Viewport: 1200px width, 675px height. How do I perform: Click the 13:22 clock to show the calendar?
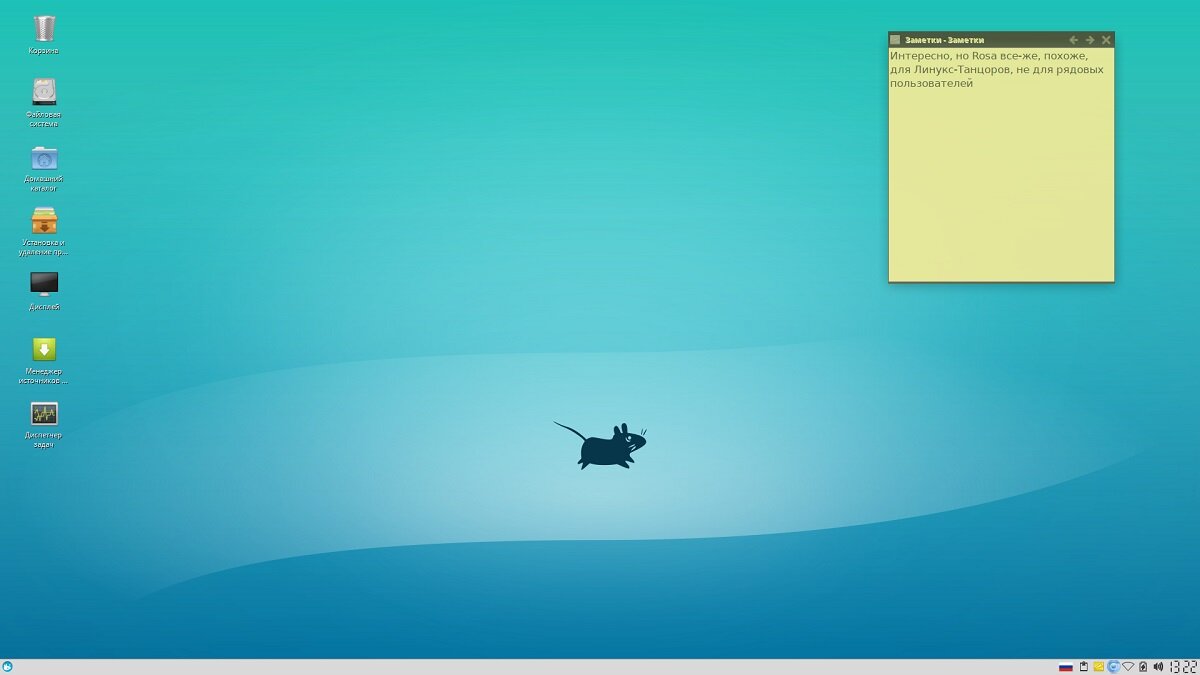[x=1182, y=666]
